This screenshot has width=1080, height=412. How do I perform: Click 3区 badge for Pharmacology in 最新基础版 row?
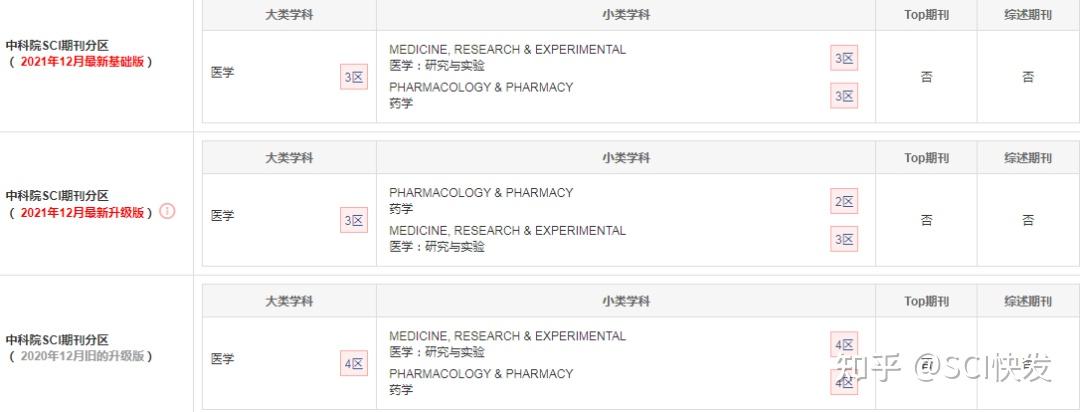(844, 96)
